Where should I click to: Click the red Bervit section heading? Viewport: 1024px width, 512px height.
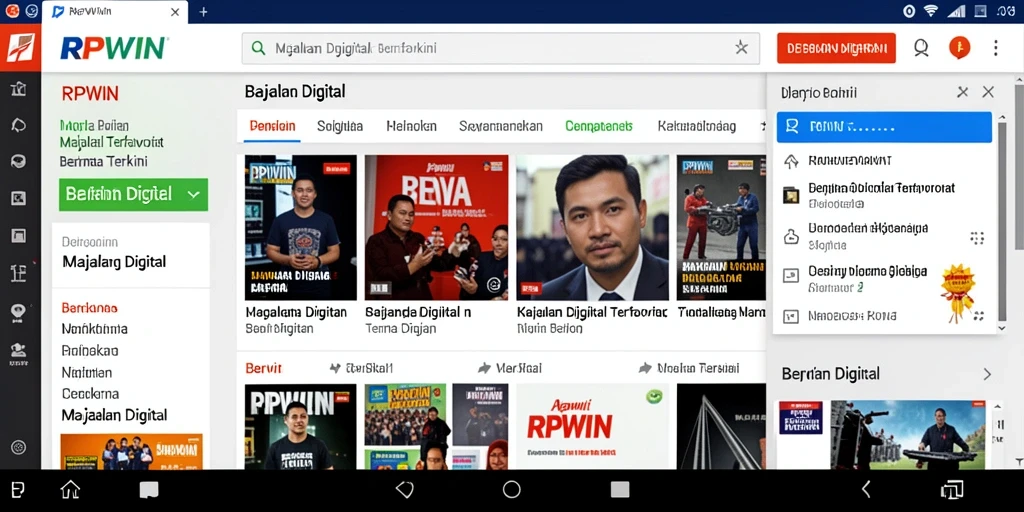264,368
